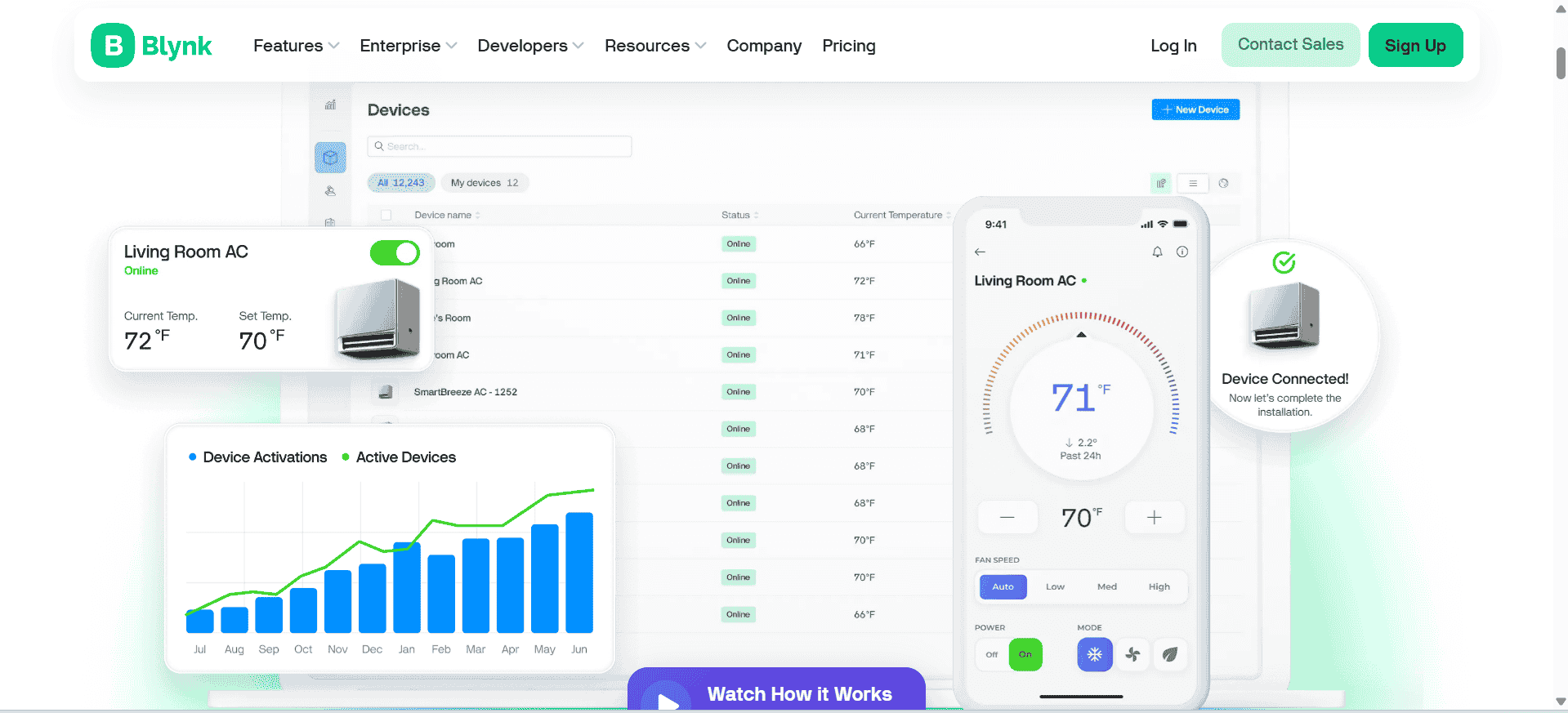Image resolution: width=1568 pixels, height=713 pixels.
Task: Select the All 12,243 filter tab
Action: point(401,183)
